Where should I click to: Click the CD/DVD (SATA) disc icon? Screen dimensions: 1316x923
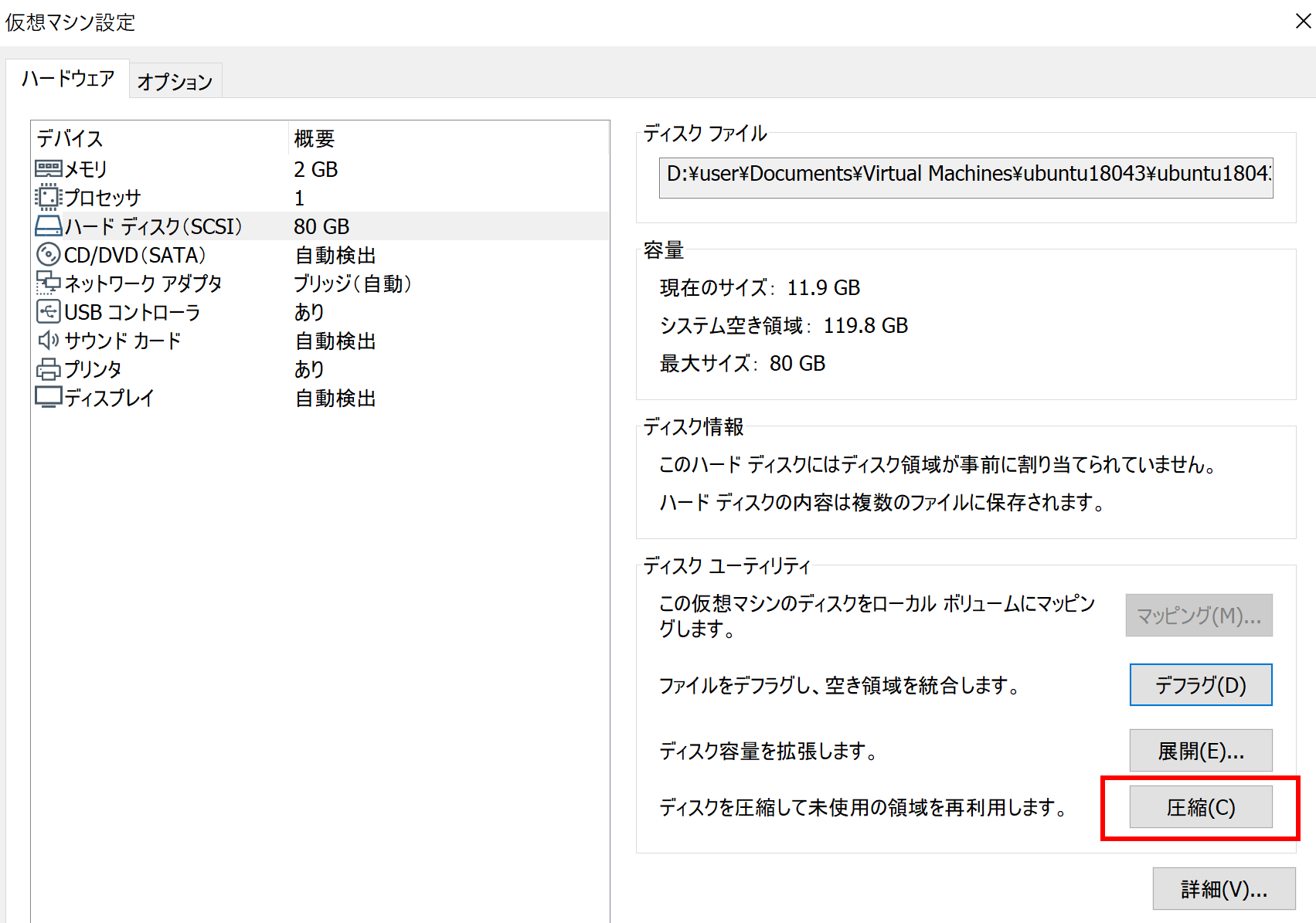tap(48, 254)
